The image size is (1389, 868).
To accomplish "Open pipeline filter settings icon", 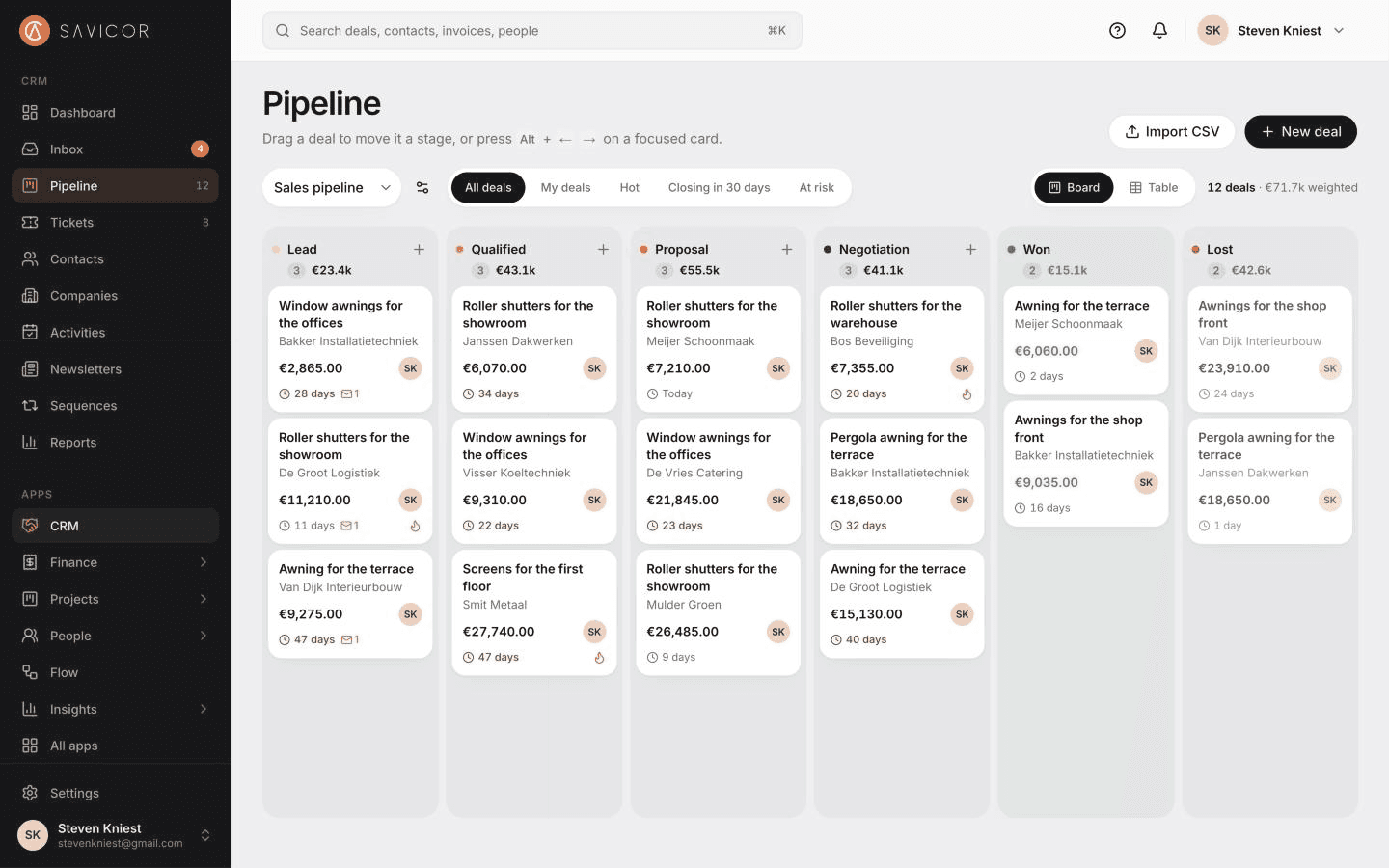I will (x=422, y=187).
